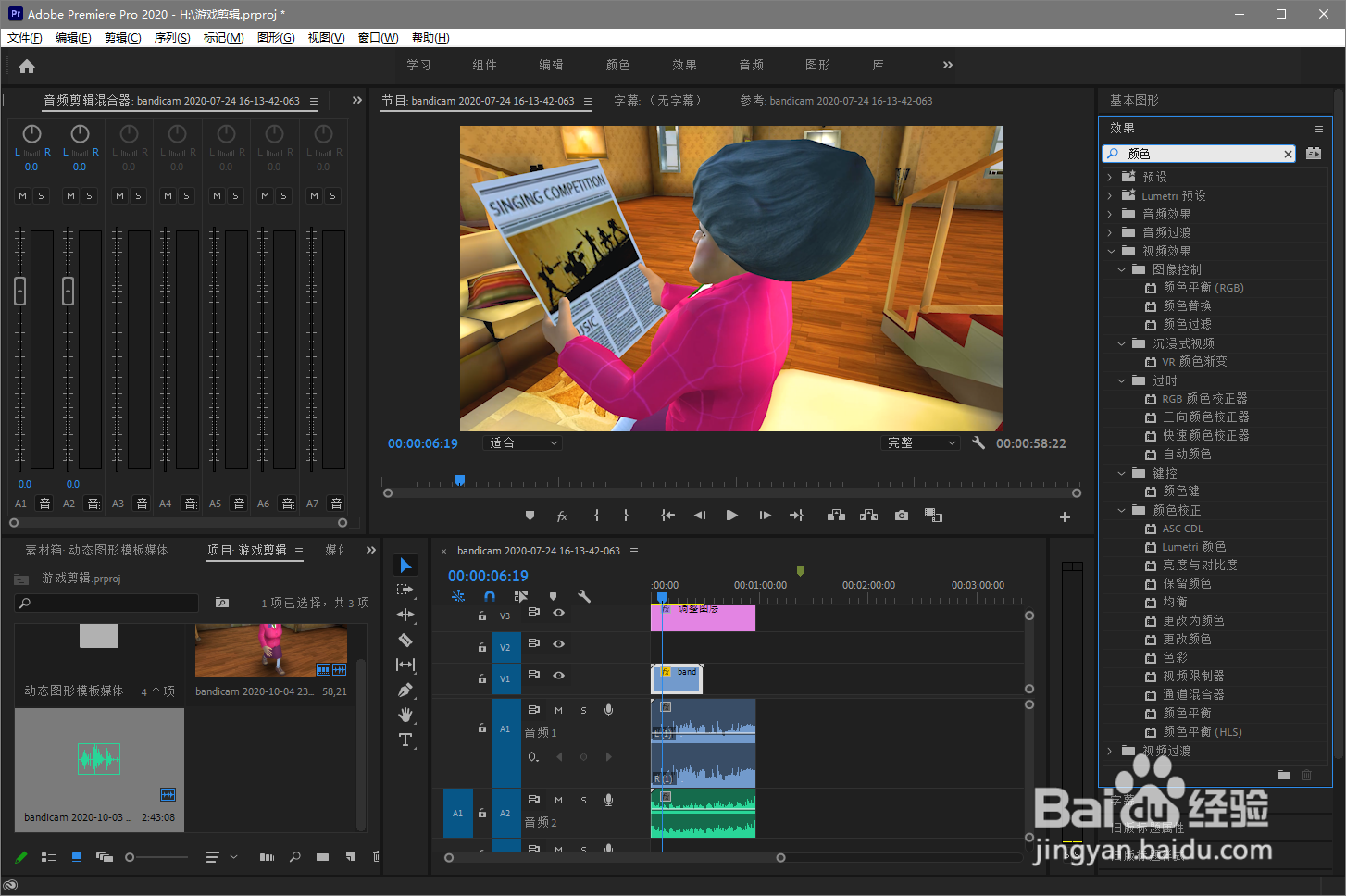This screenshot has height=896, width=1346.
Task: Toggle global FX mute in program monitor
Action: [x=562, y=516]
